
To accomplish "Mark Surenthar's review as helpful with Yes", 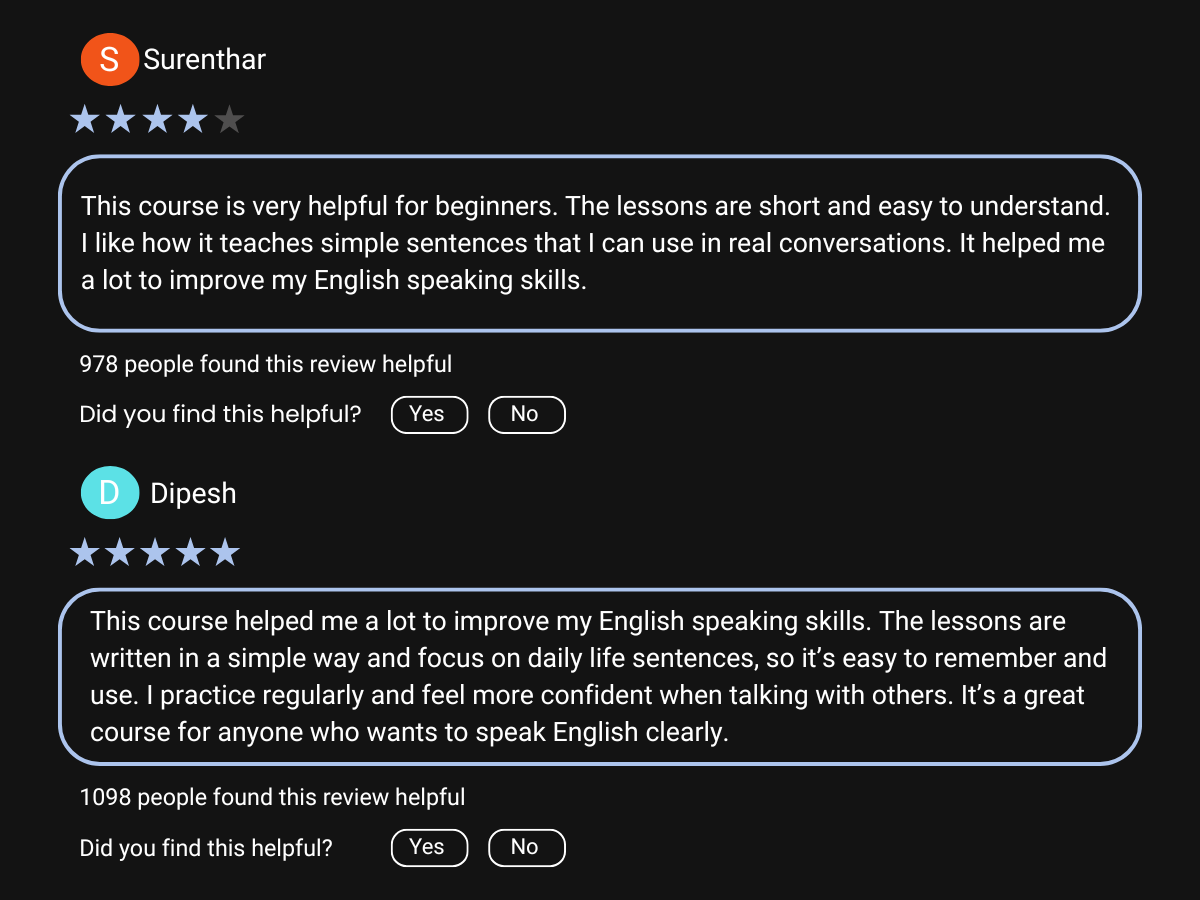I will pyautogui.click(x=429, y=415).
